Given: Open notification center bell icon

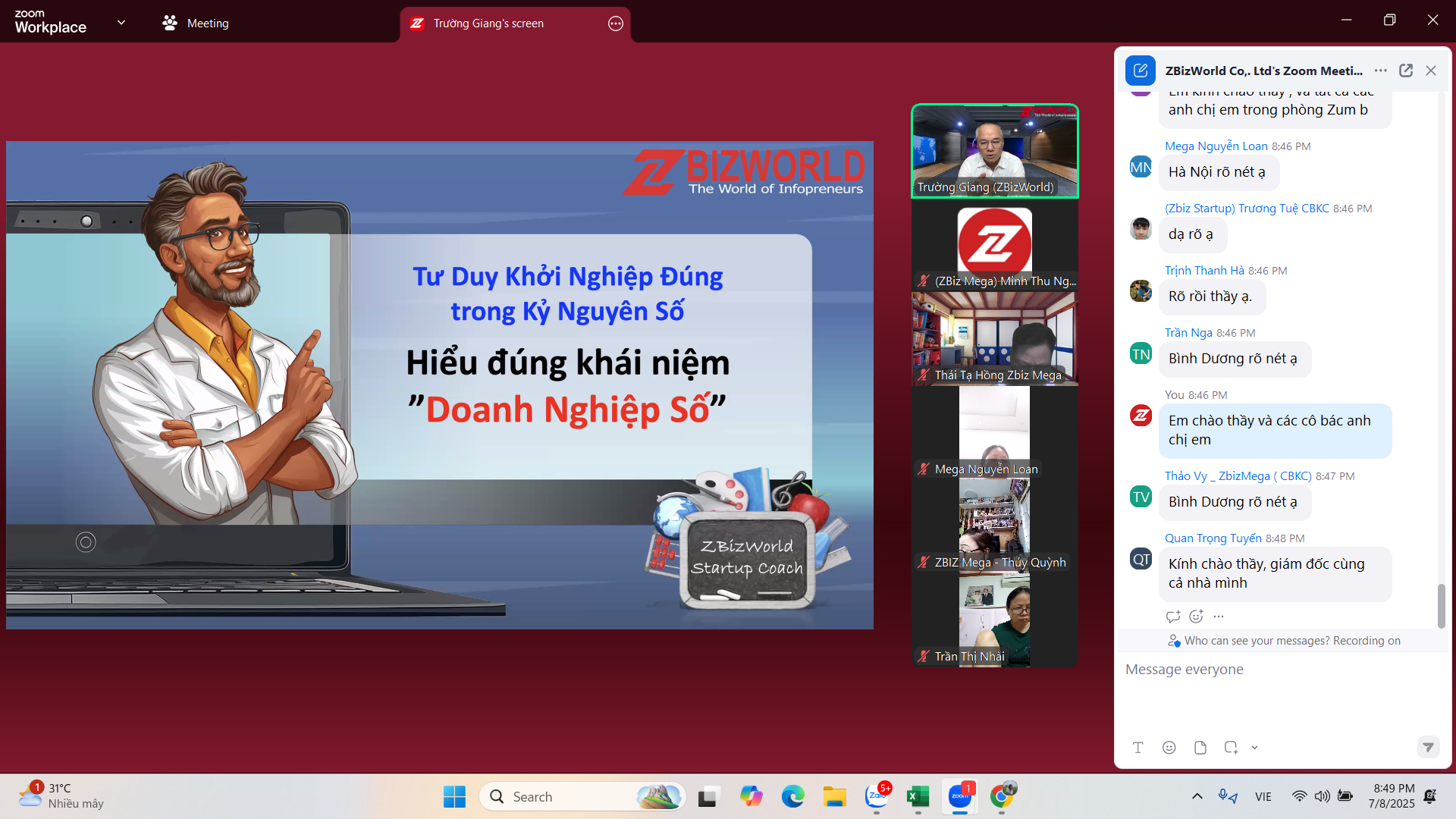Looking at the screenshot, I should 1430,796.
